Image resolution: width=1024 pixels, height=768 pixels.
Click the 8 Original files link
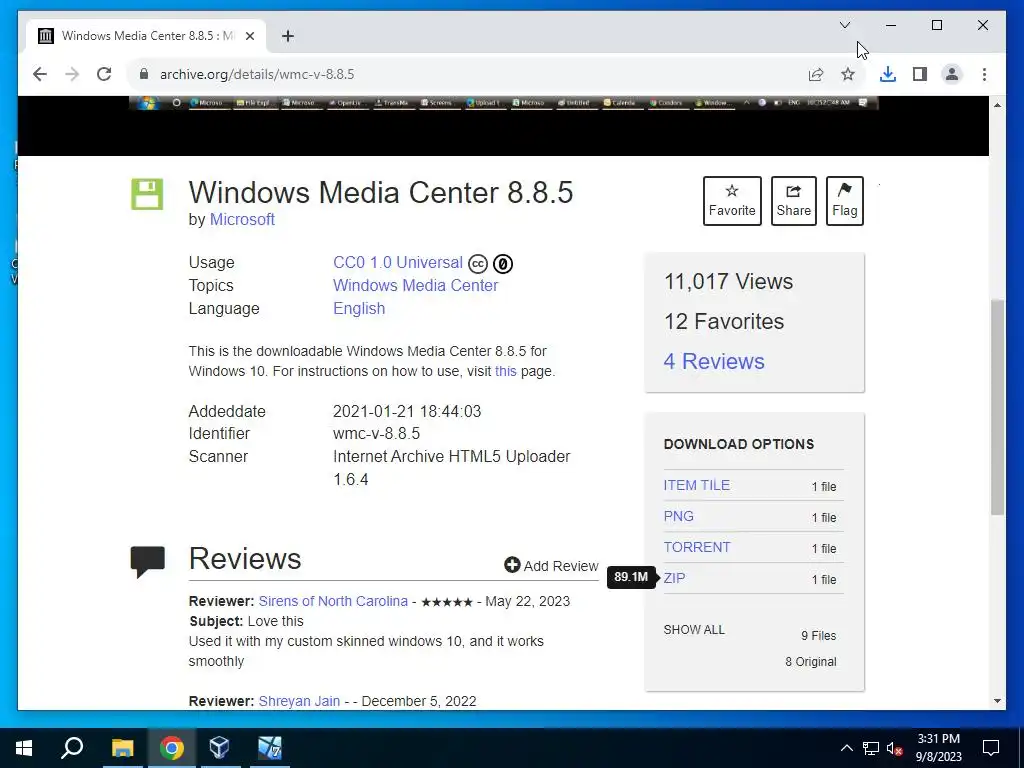tap(810, 662)
